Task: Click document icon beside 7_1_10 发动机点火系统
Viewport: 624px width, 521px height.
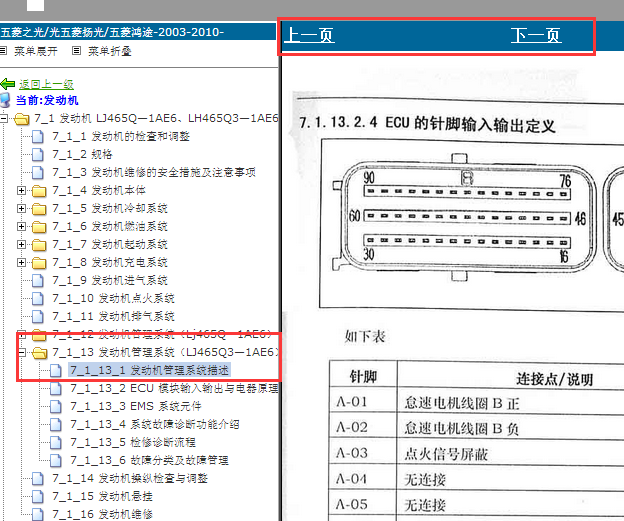Action: pos(38,298)
